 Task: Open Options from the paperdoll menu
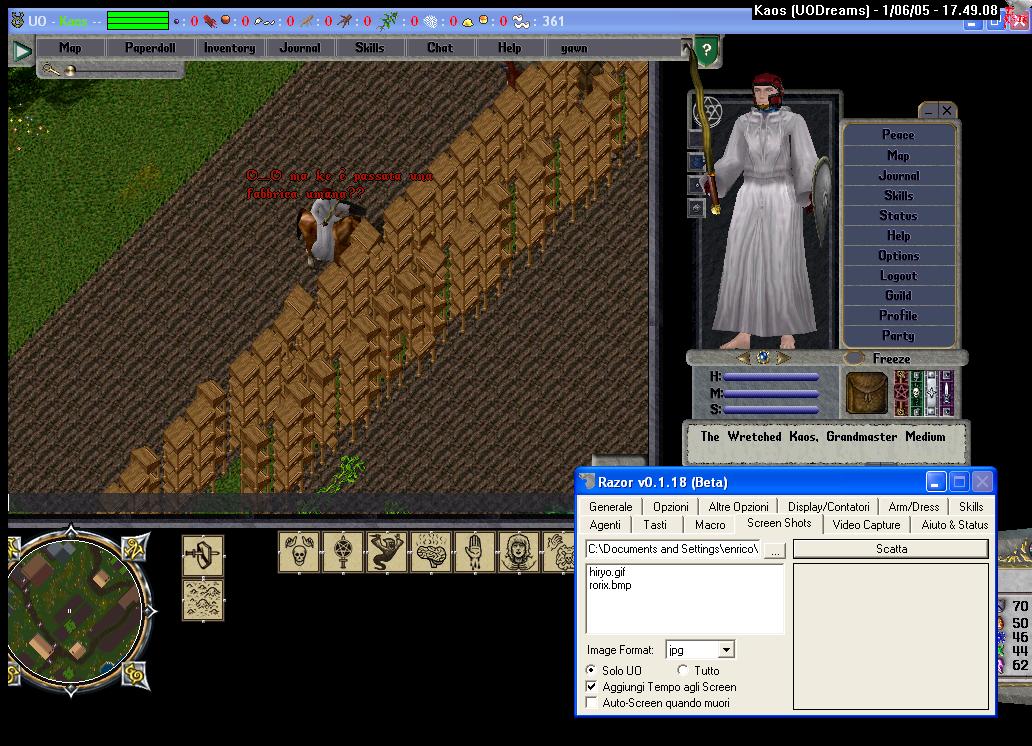[x=898, y=255]
